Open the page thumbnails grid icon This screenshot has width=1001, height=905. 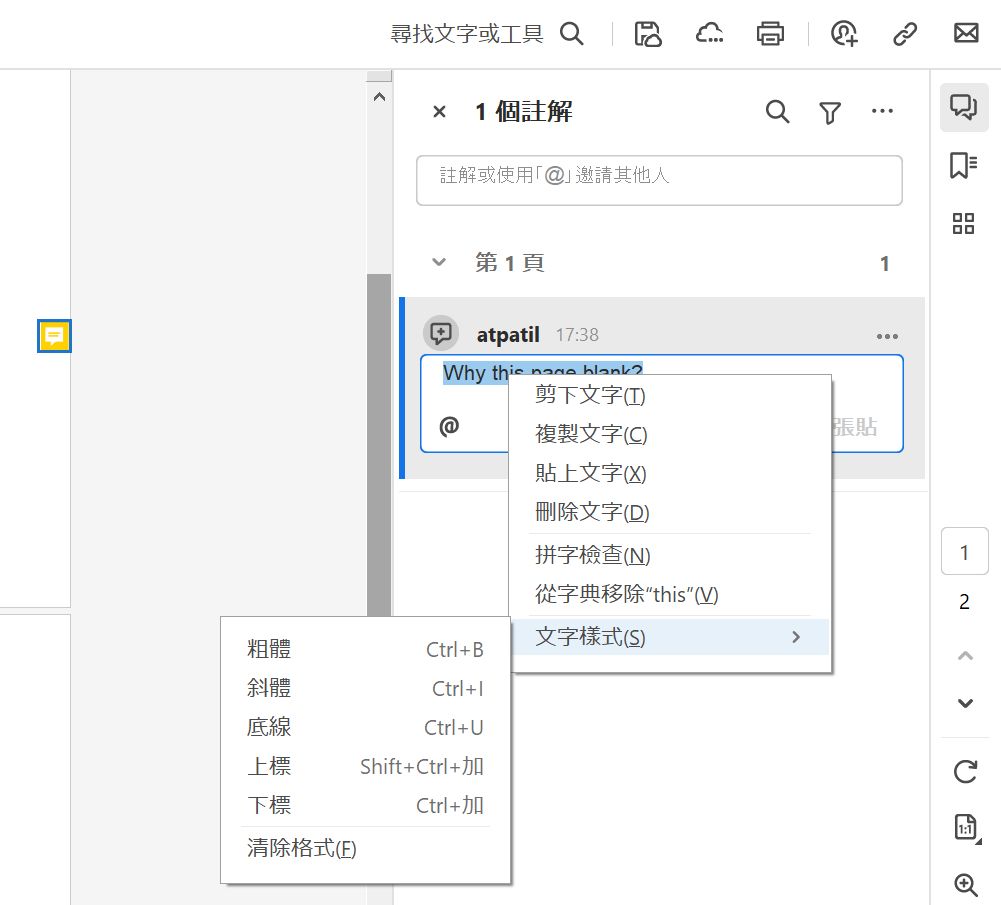click(963, 224)
